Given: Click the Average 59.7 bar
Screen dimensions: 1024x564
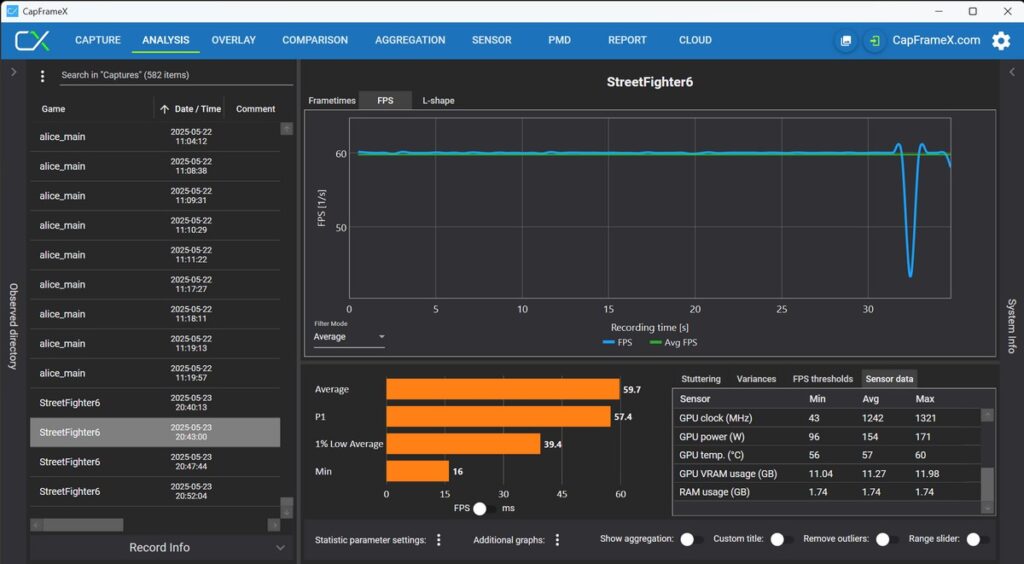Looking at the screenshot, I should [x=503, y=390].
